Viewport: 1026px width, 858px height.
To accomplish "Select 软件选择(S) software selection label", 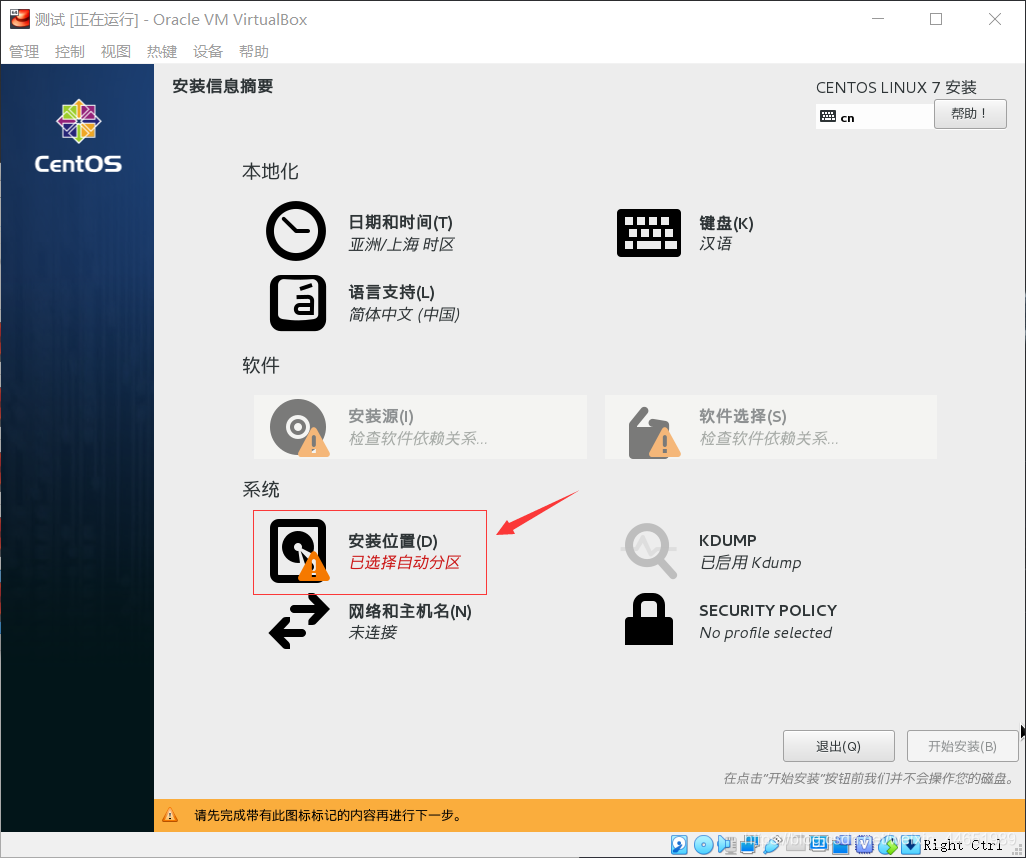I will pyautogui.click(x=743, y=416).
